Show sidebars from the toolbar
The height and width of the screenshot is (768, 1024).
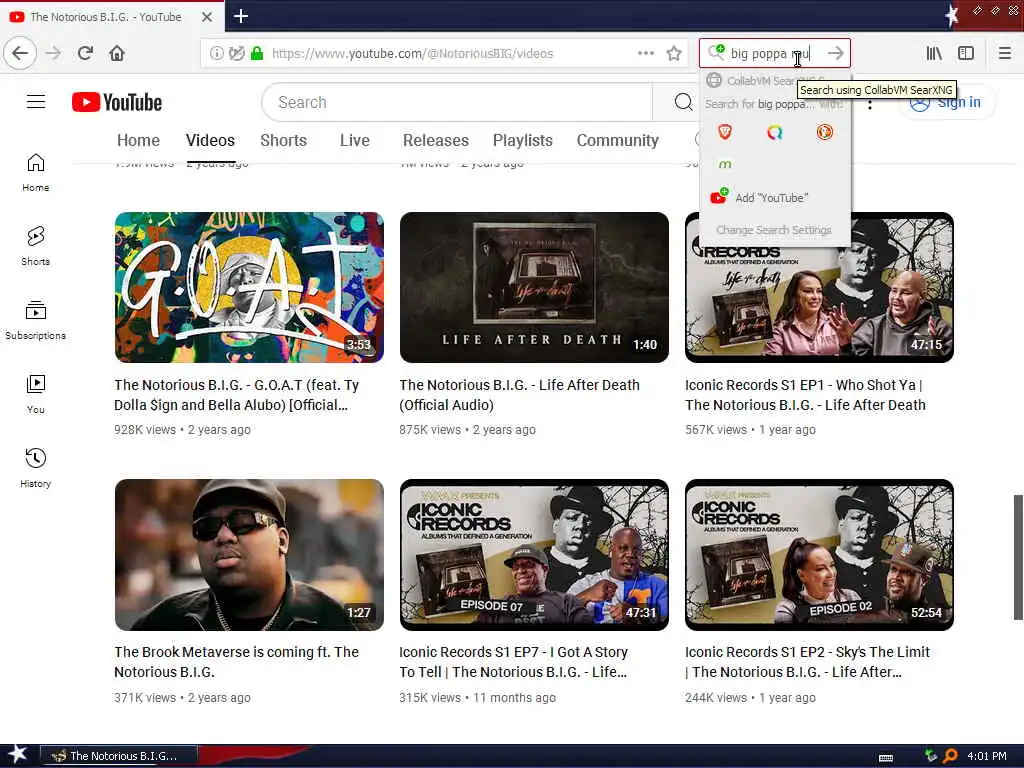pos(966,53)
